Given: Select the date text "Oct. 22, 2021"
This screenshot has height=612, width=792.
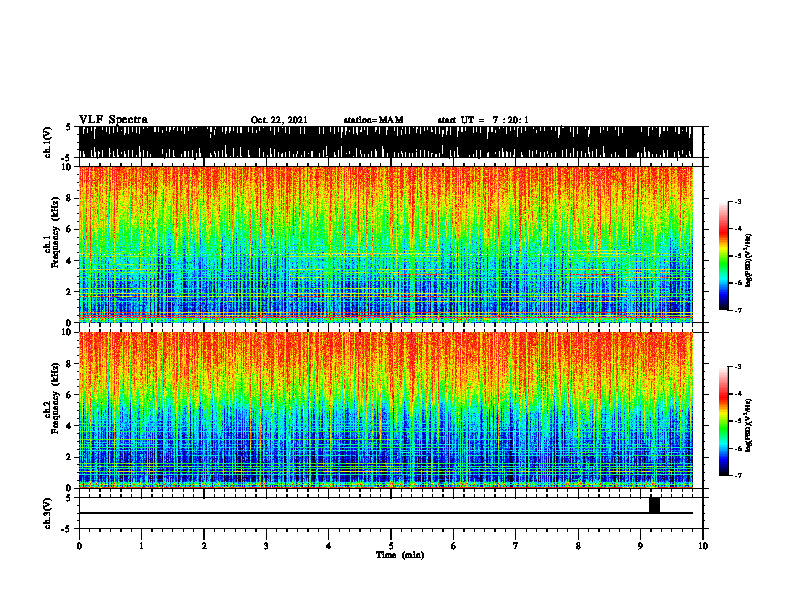Looking at the screenshot, I should (279, 120).
